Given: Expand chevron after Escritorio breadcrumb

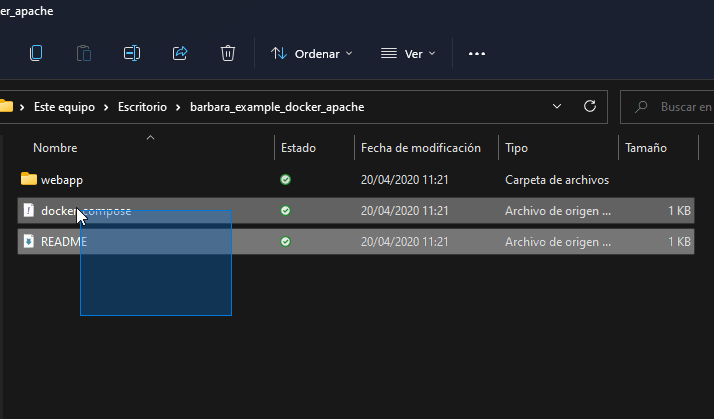Looking at the screenshot, I should (x=178, y=107).
